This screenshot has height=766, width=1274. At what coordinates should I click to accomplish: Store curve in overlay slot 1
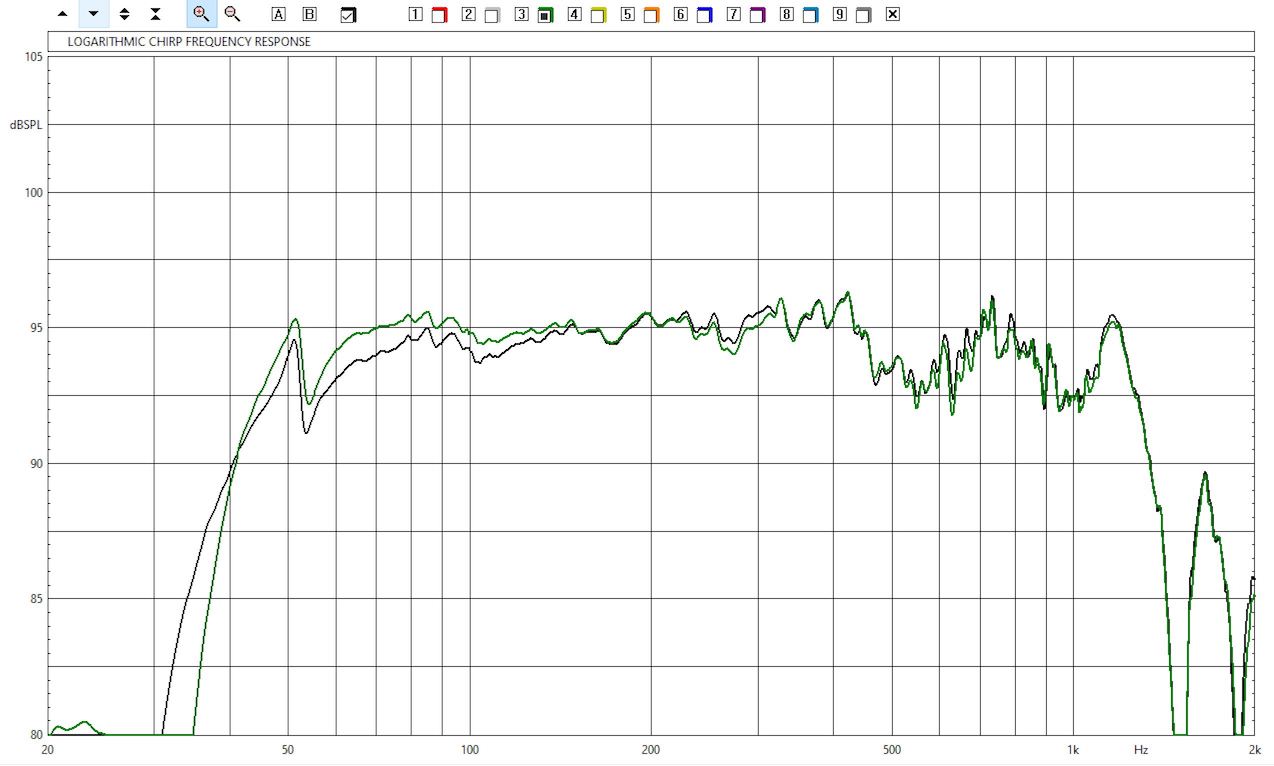pos(415,14)
